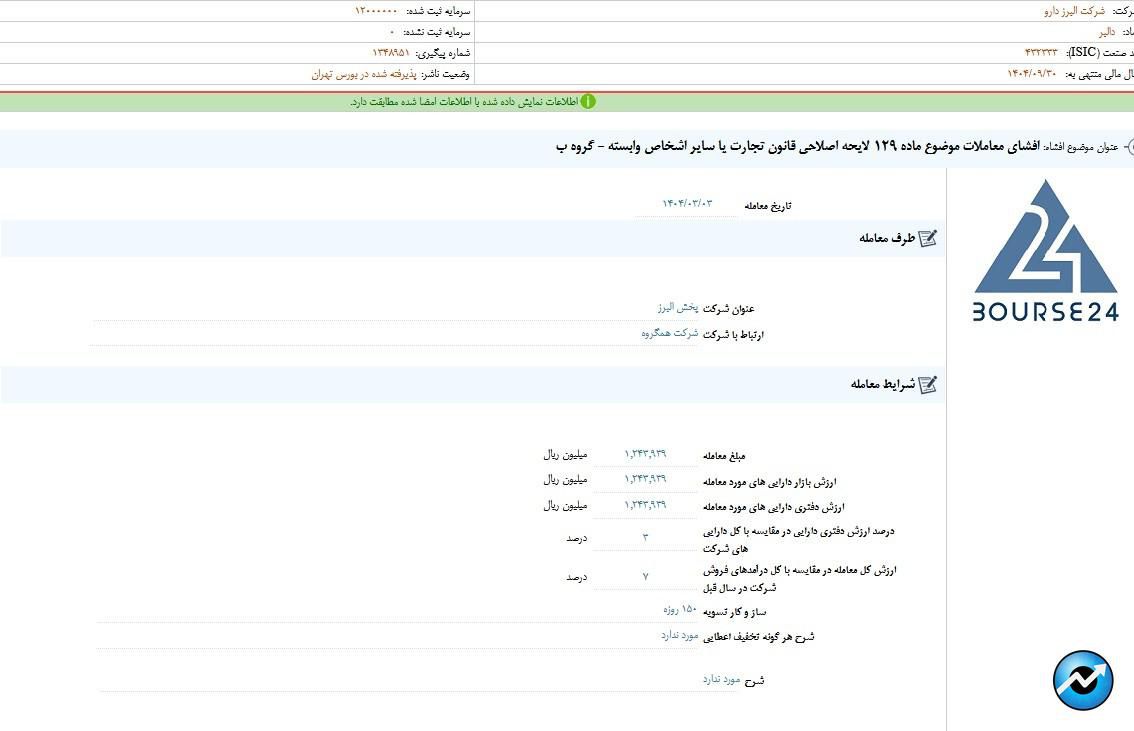Click the settlement term '۱۵۰ روزه'
This screenshot has height=731, width=1134.
pyautogui.click(x=680, y=610)
